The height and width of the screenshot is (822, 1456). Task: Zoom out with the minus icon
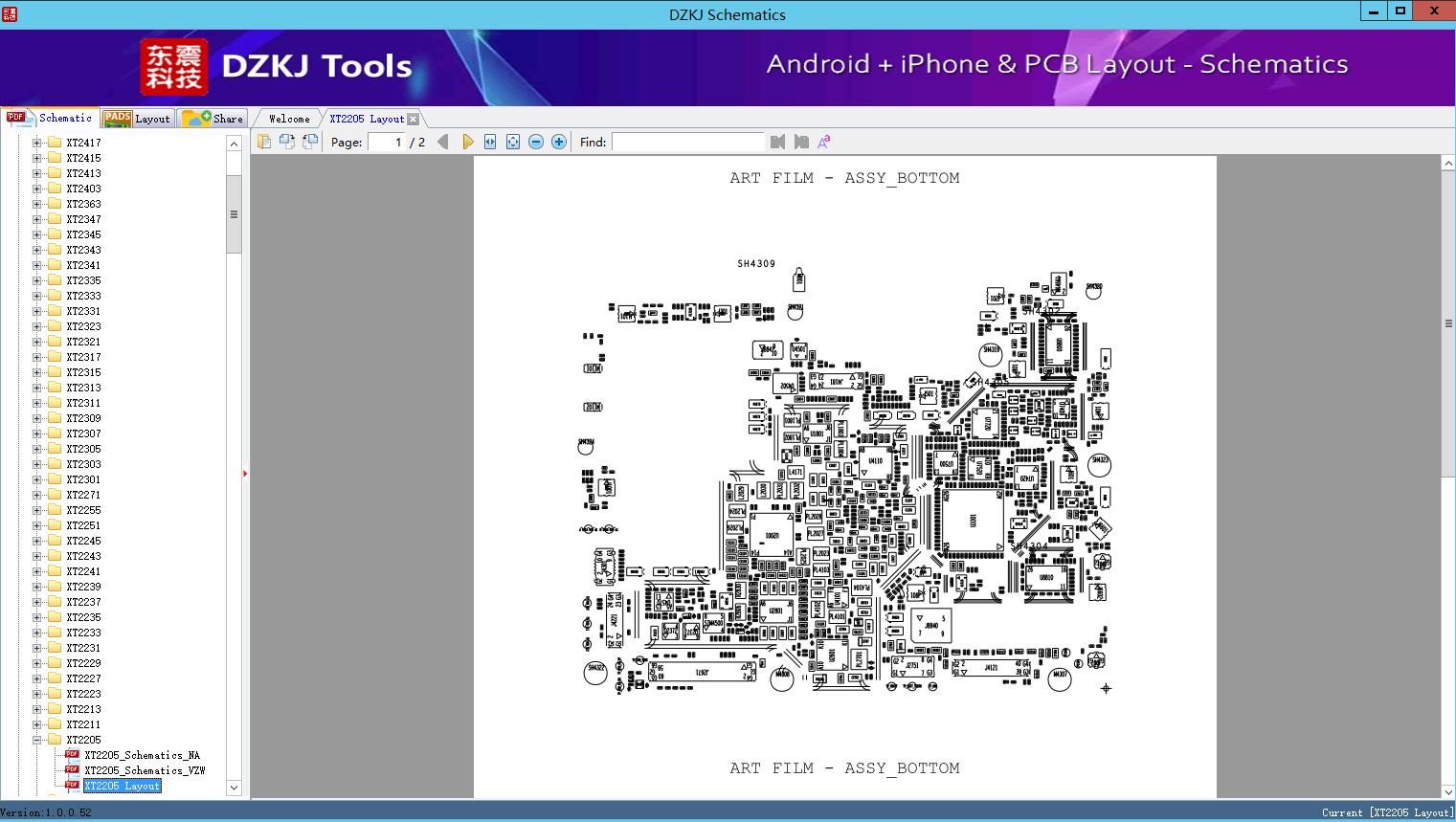(x=536, y=142)
